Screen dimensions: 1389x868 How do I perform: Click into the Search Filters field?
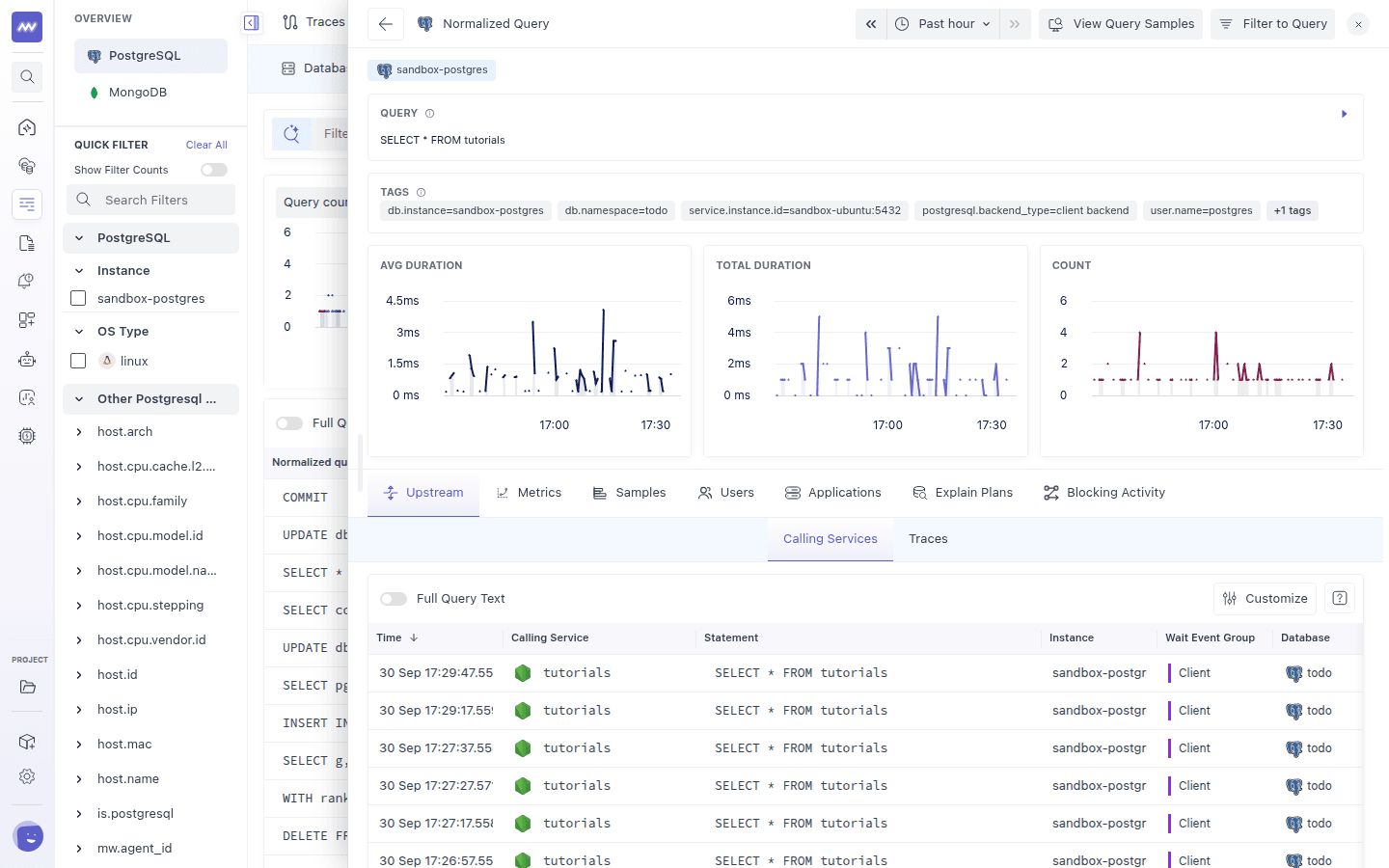[x=150, y=200]
